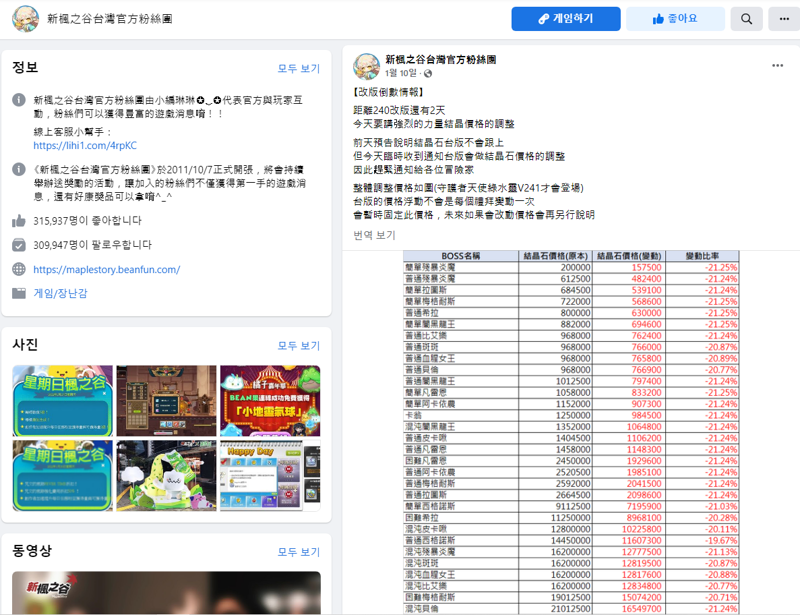
Task: View all info with 모두 보기 in 정보
Action: (x=298, y=68)
